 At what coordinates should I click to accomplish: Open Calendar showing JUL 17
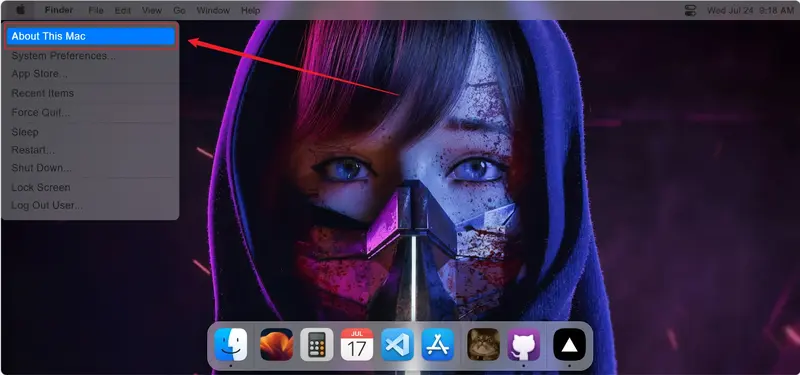(357, 344)
